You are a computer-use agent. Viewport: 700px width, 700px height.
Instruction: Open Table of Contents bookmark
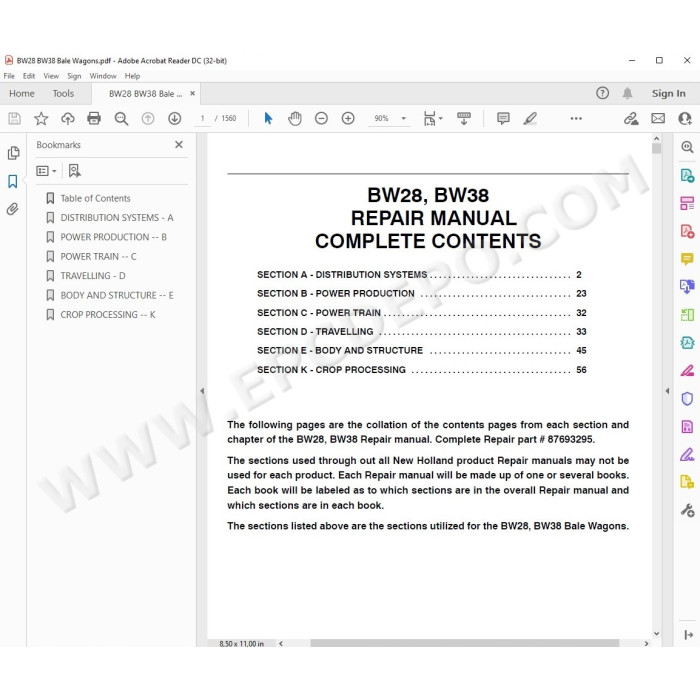(96, 198)
